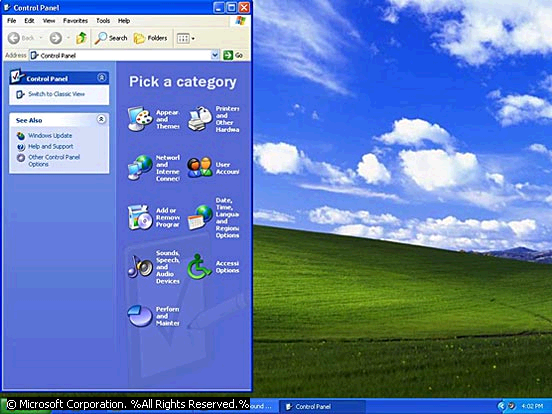552x414 pixels.
Task: Click the Address bar field
Action: [124, 55]
